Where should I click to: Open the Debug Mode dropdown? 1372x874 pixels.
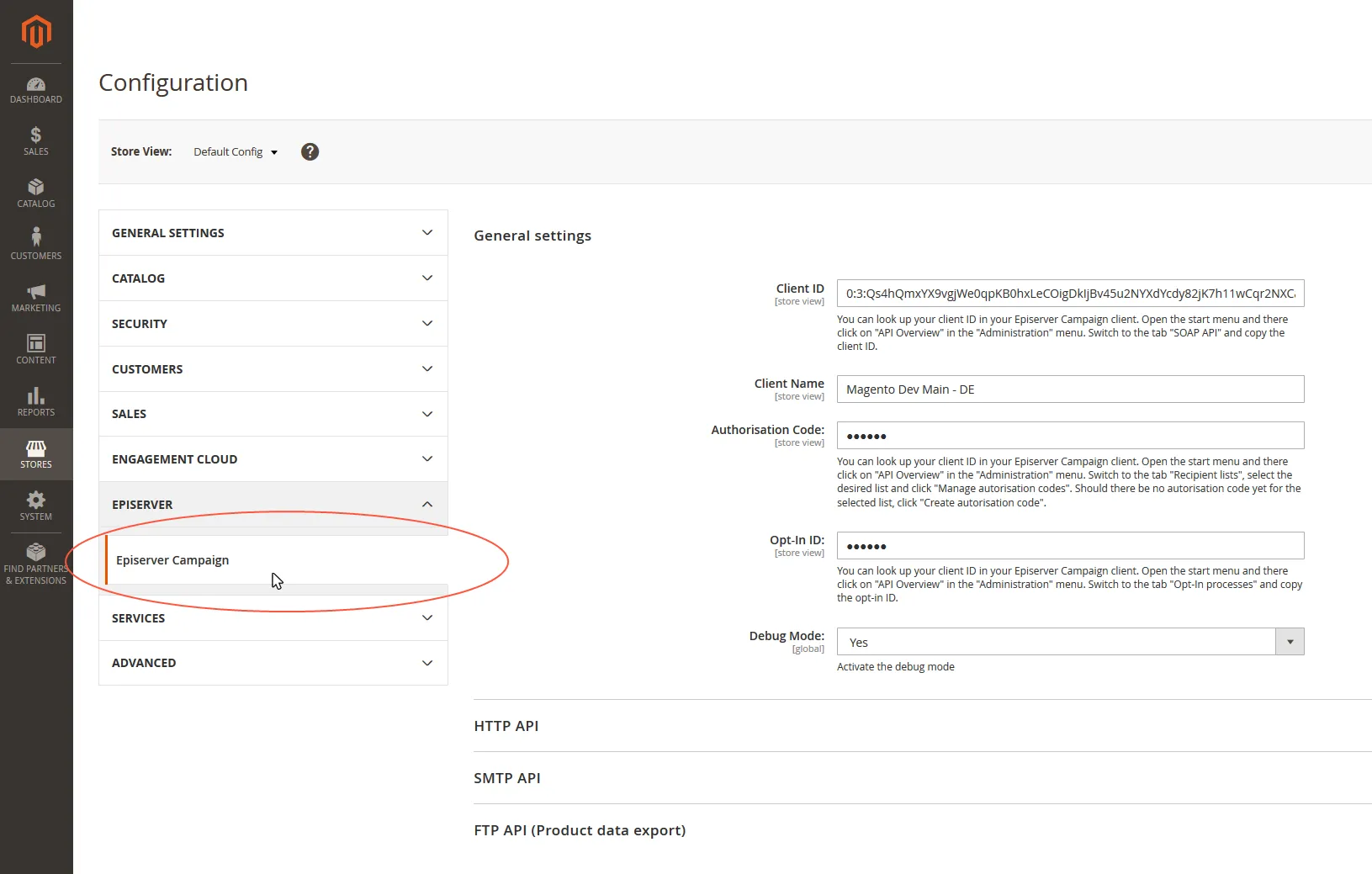(x=1070, y=642)
